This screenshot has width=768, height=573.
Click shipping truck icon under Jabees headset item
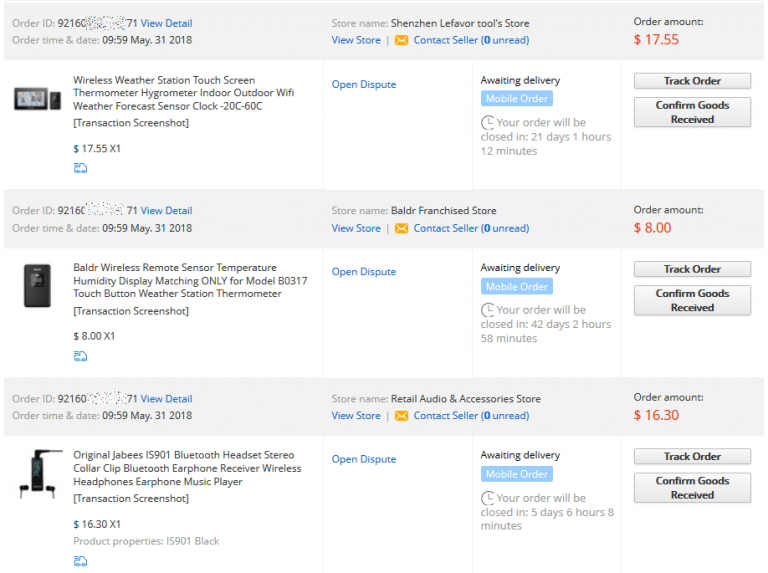tap(80, 561)
